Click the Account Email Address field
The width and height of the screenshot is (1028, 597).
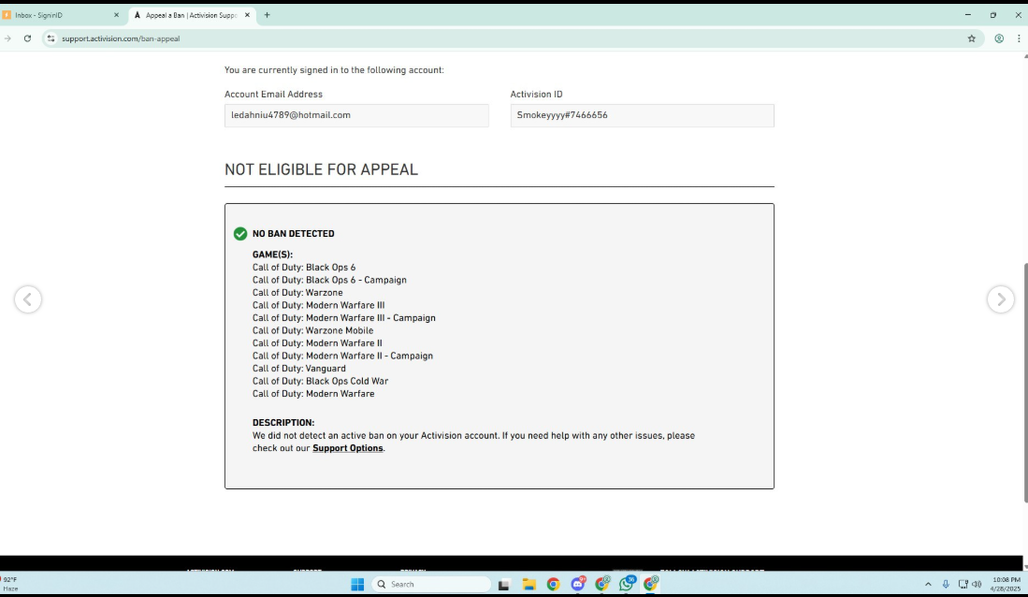(x=357, y=115)
